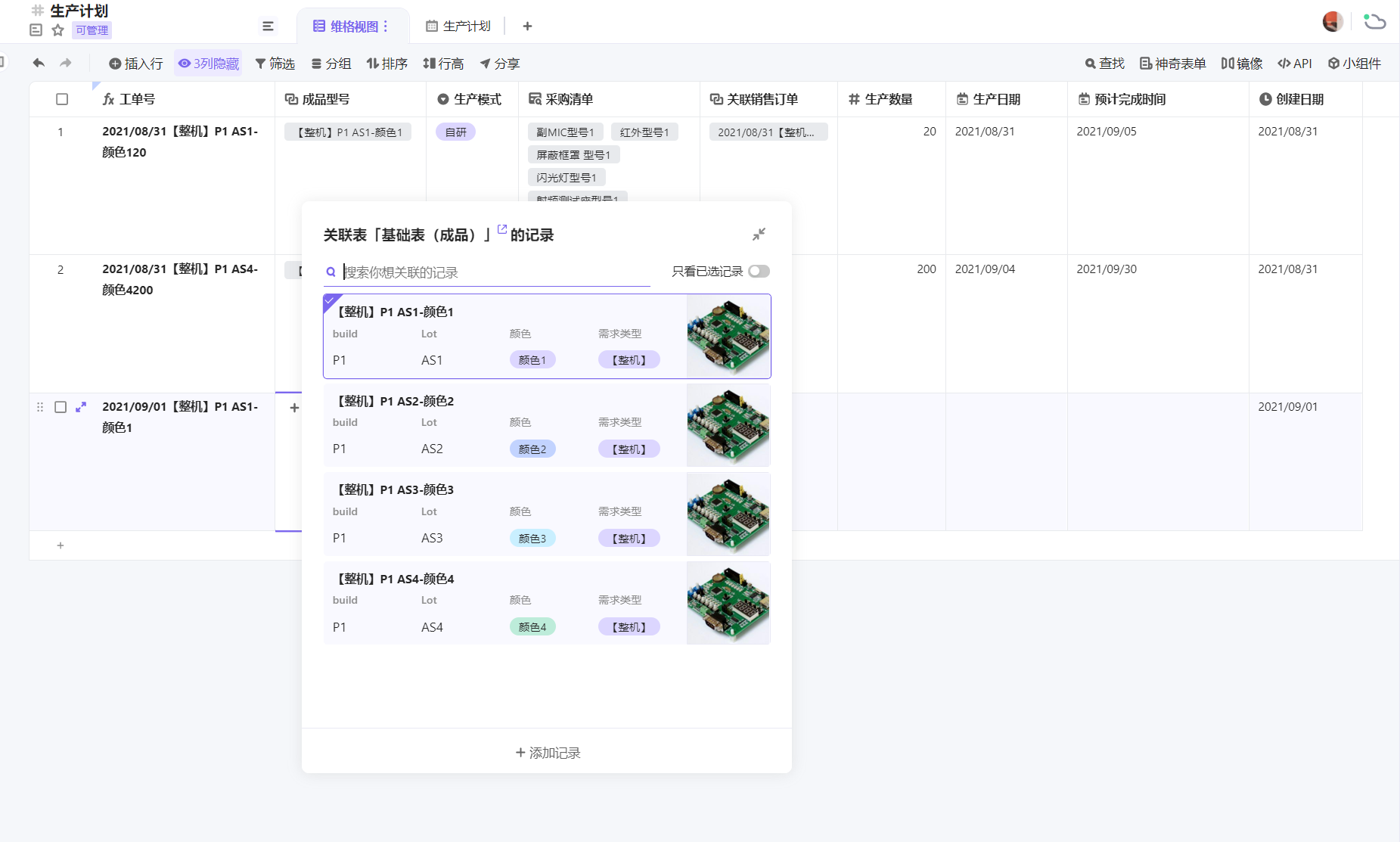Open the 镜像 feature
Viewport: 1400px width, 842px height.
(x=1241, y=64)
